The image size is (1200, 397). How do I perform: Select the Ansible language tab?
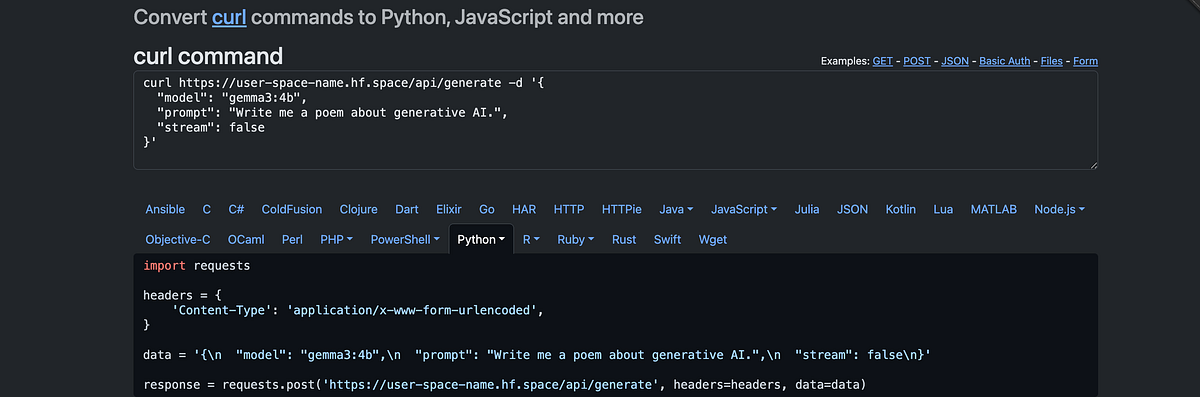coord(165,209)
